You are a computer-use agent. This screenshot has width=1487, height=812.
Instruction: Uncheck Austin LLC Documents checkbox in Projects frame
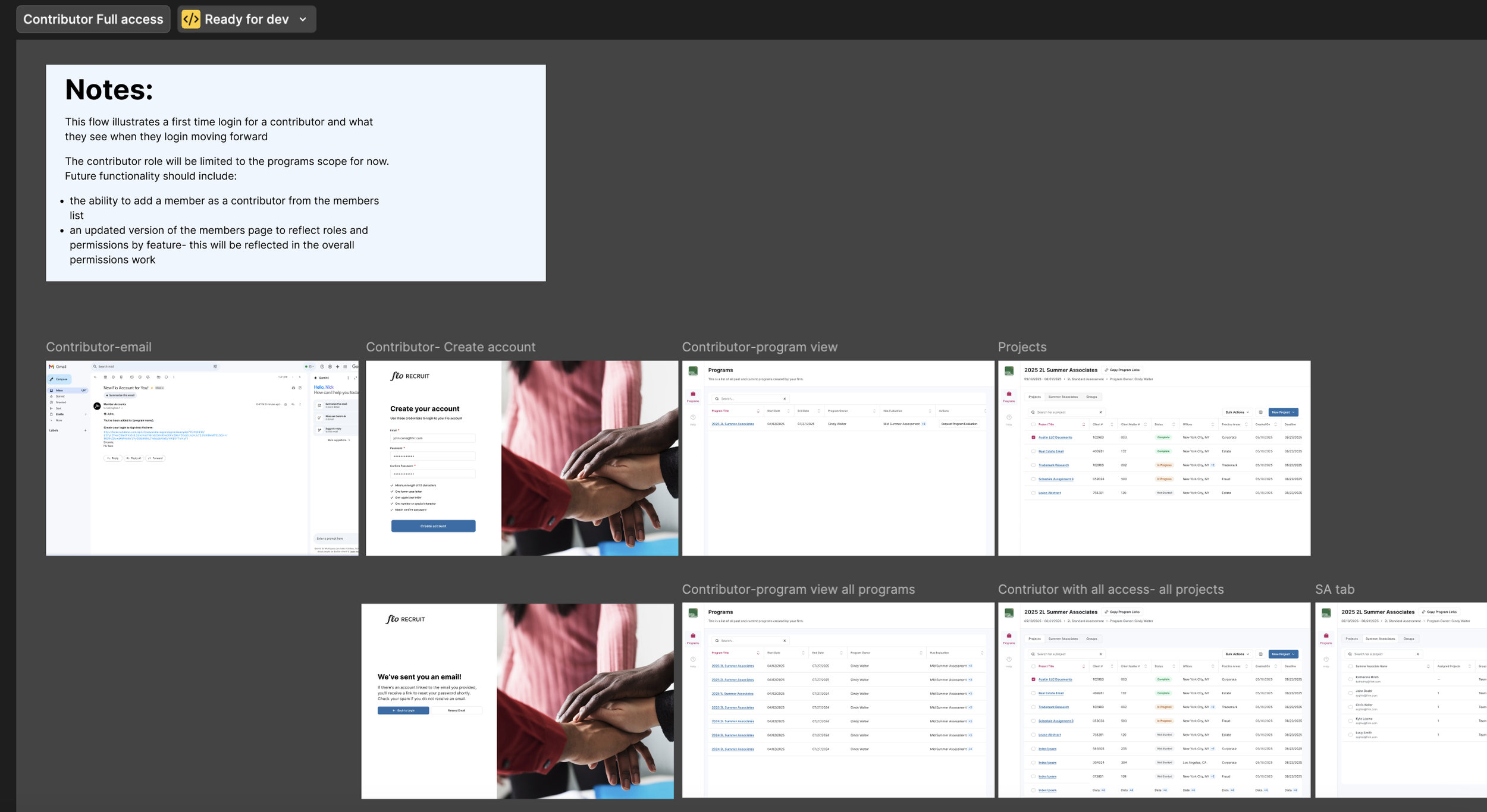pyautogui.click(x=1033, y=438)
